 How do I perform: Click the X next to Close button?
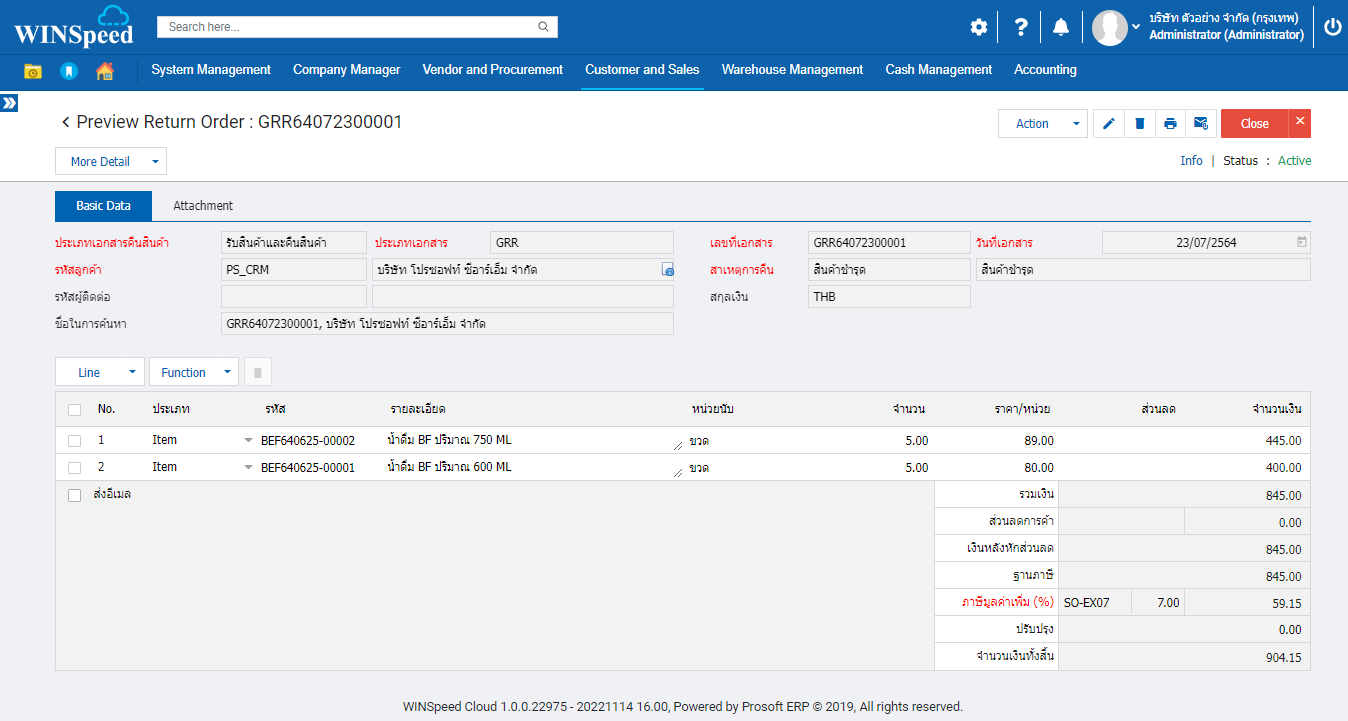pyautogui.click(x=1300, y=123)
